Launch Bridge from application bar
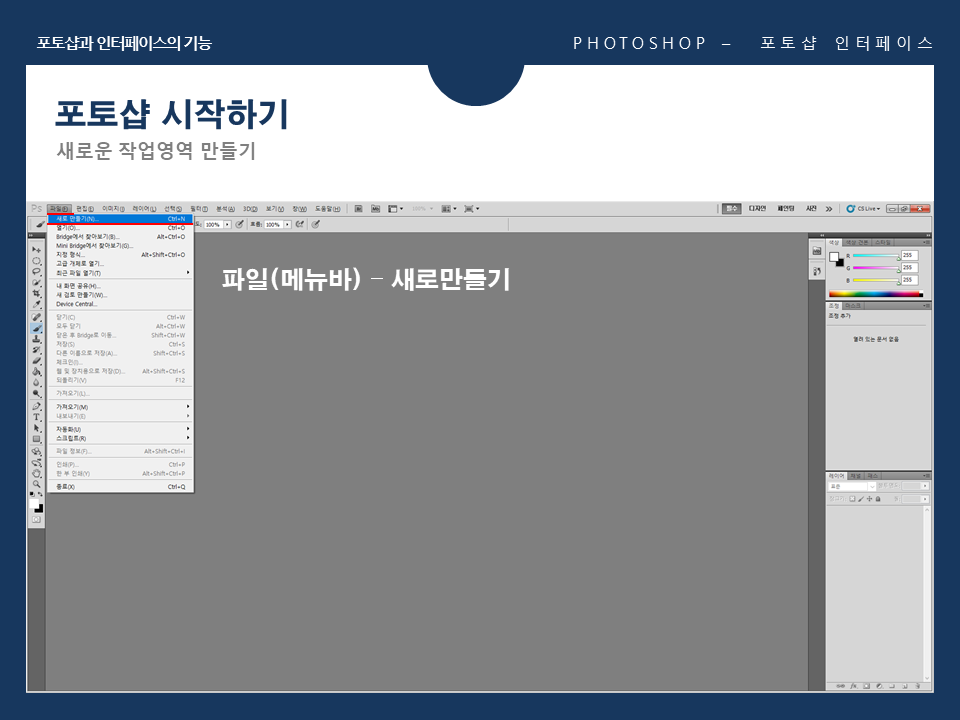Screen dimensions: 960x720 (358, 209)
